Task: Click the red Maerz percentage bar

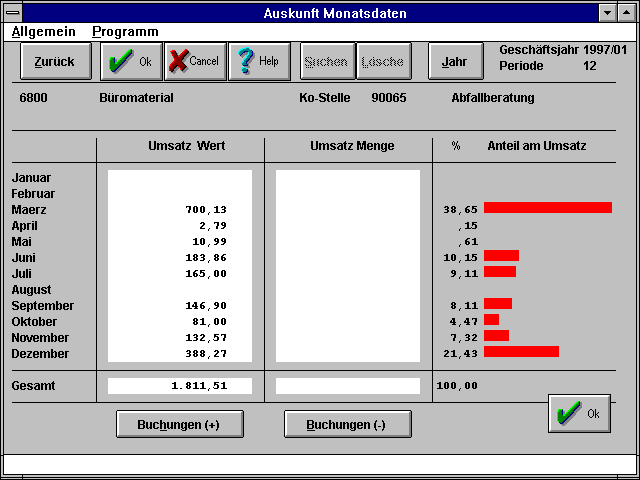Action: click(x=547, y=208)
